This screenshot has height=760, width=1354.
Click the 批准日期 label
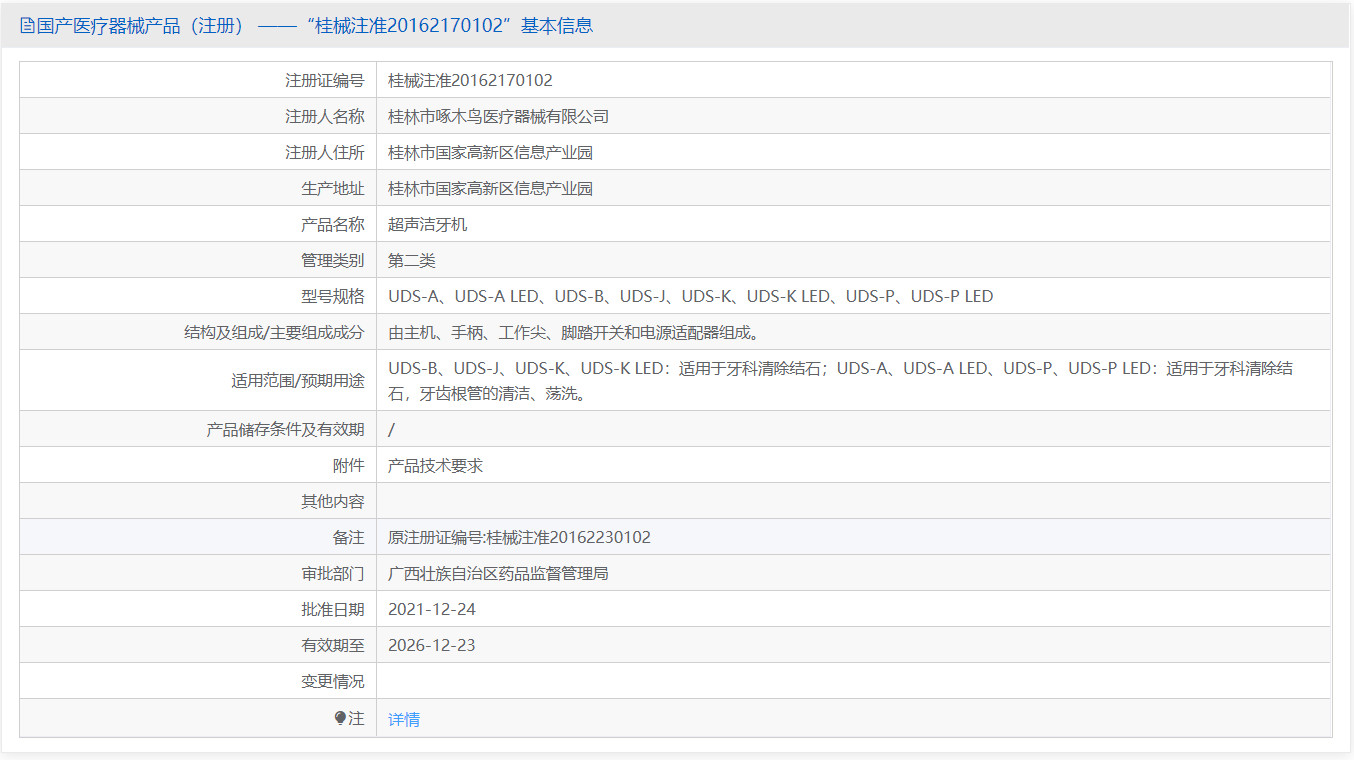pyautogui.click(x=333, y=609)
